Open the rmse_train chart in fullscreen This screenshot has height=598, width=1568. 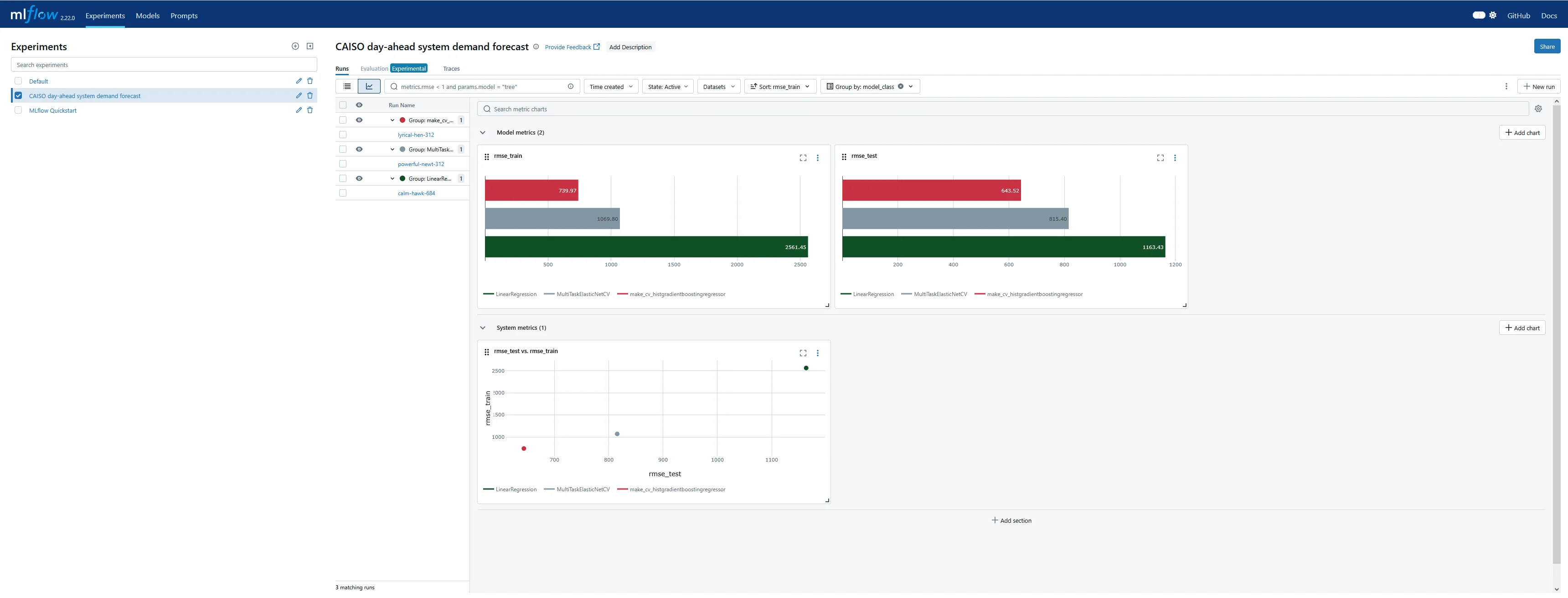tap(803, 158)
